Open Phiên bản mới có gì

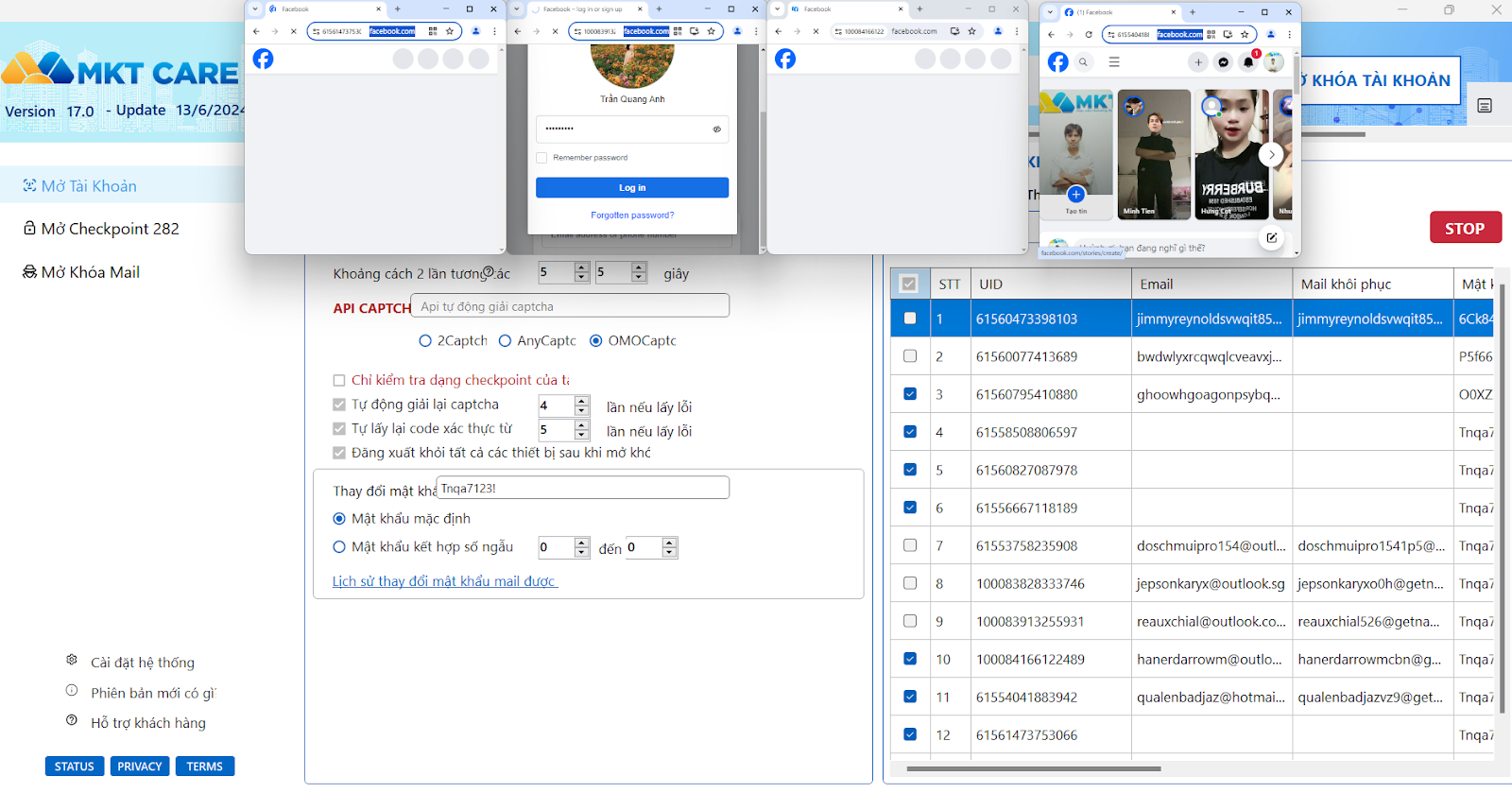click(x=153, y=693)
